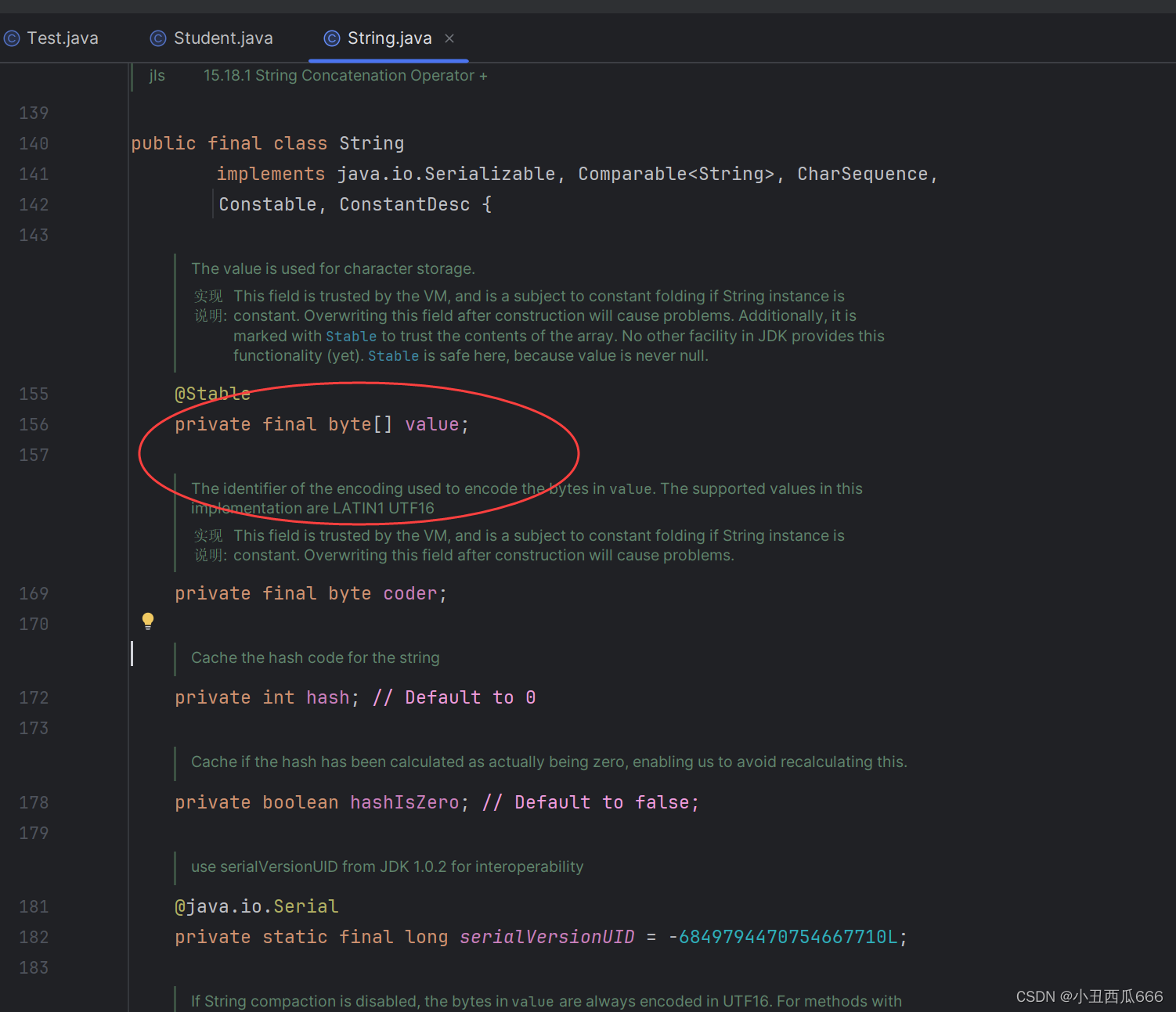Click the 'hashIsZero' field name

point(404,802)
